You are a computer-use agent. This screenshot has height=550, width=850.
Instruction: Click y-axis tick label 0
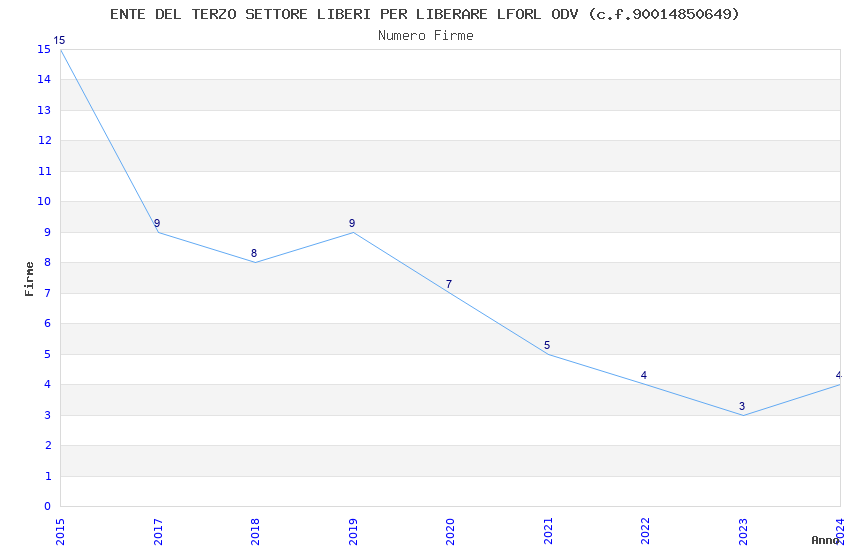click(48, 507)
